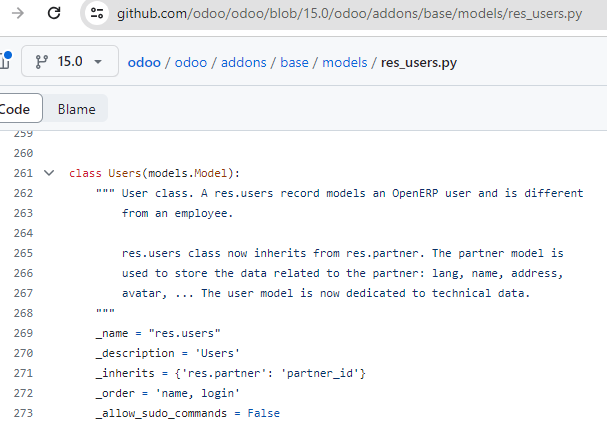Click the _description = 'Users' line
Screen dimensions: 607x425
coord(168,353)
